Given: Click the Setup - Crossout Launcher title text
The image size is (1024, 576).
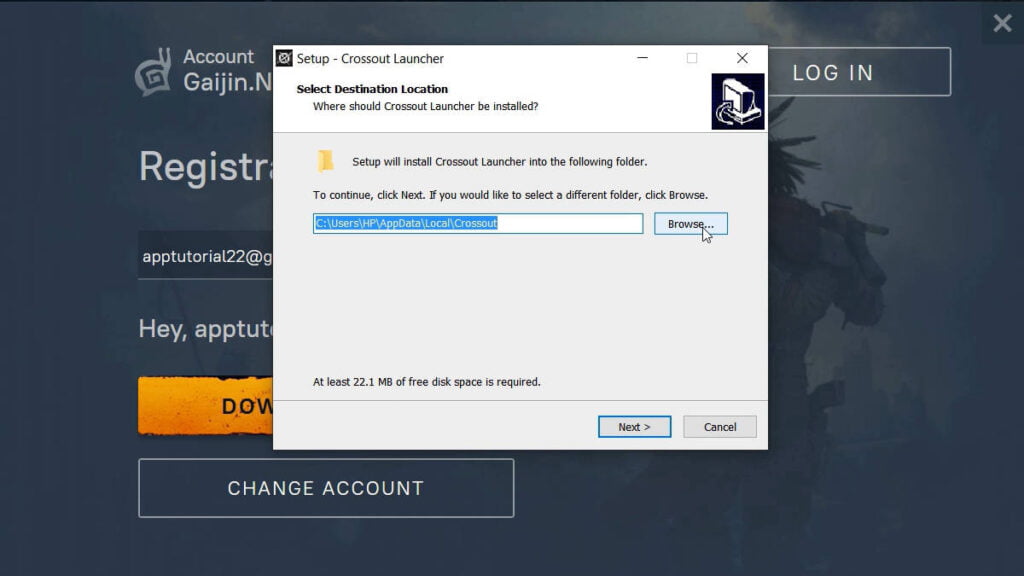Looking at the screenshot, I should 370,58.
